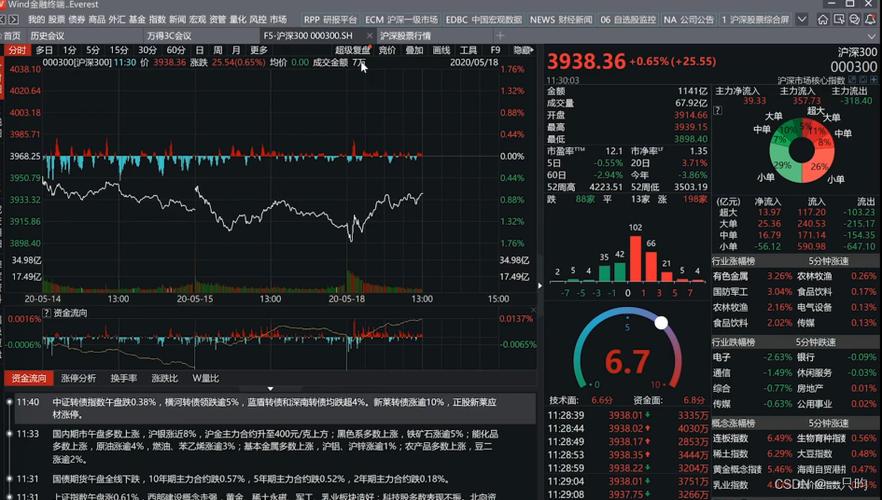
Task: Click the 26% 小单 segment of the donut chart
Action: [x=817, y=168]
